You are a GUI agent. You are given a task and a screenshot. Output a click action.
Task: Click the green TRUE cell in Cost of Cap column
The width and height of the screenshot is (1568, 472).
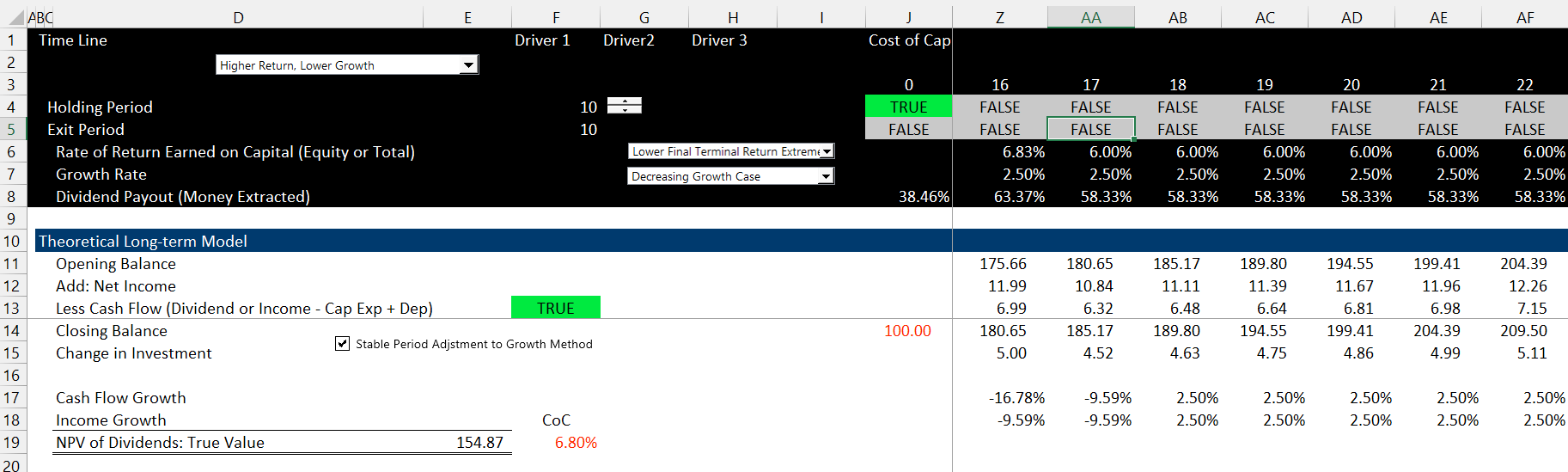pos(908,107)
